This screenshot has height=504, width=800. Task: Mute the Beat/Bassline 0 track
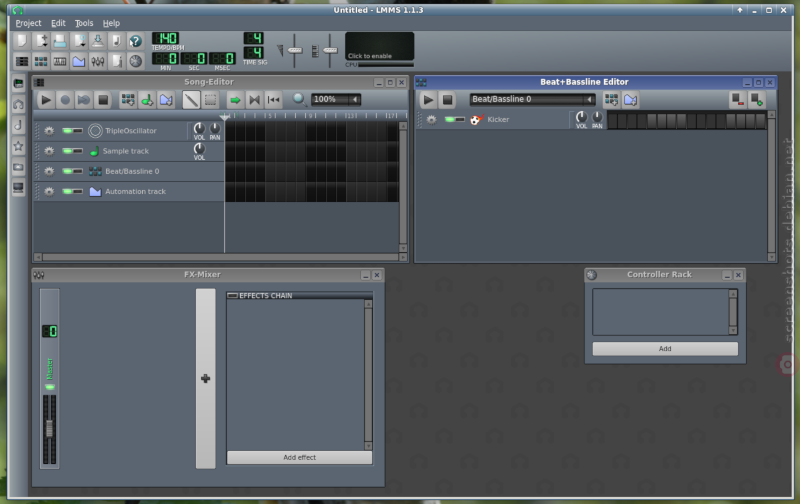(x=67, y=171)
